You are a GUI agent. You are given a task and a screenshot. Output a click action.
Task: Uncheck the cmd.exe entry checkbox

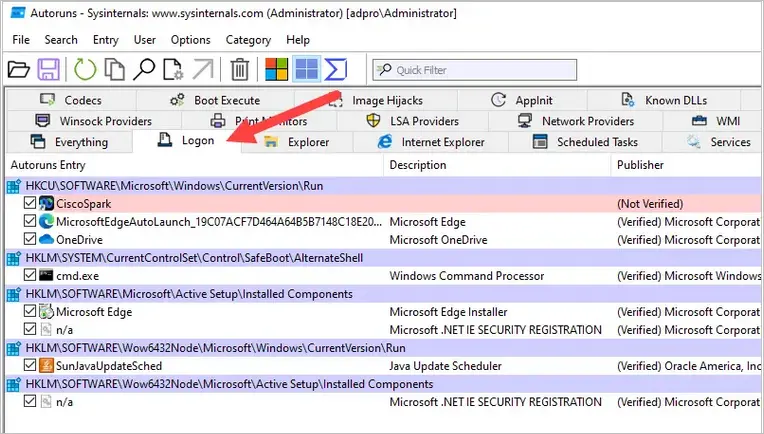click(x=30, y=275)
